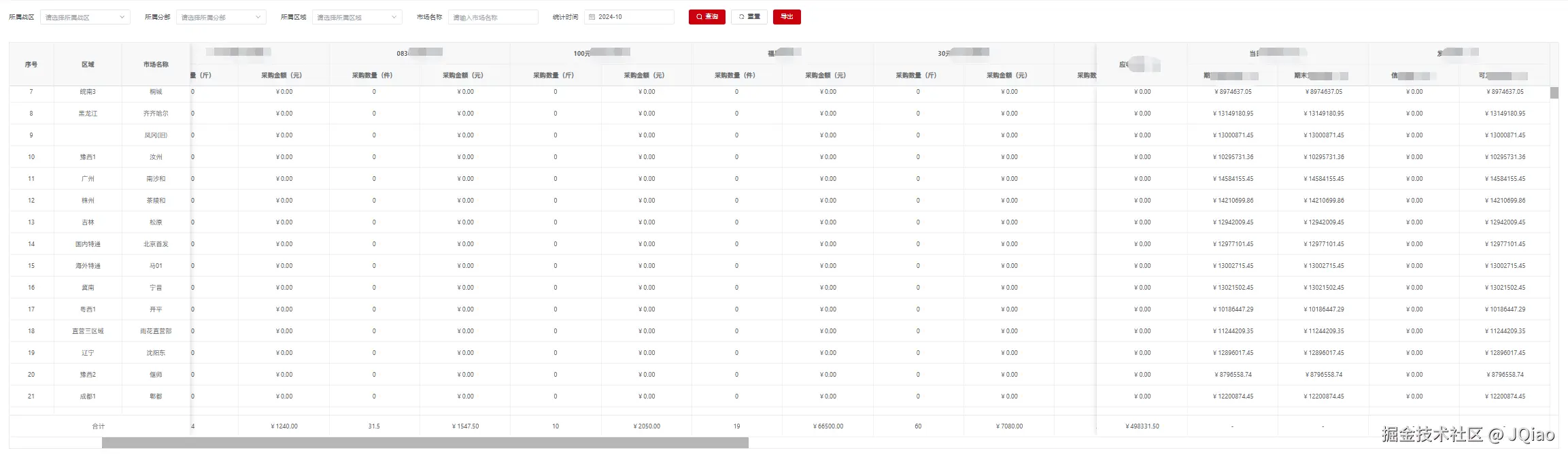Click the total amount ¥ 1547.50
The height and width of the screenshot is (457, 1568).
click(466, 426)
